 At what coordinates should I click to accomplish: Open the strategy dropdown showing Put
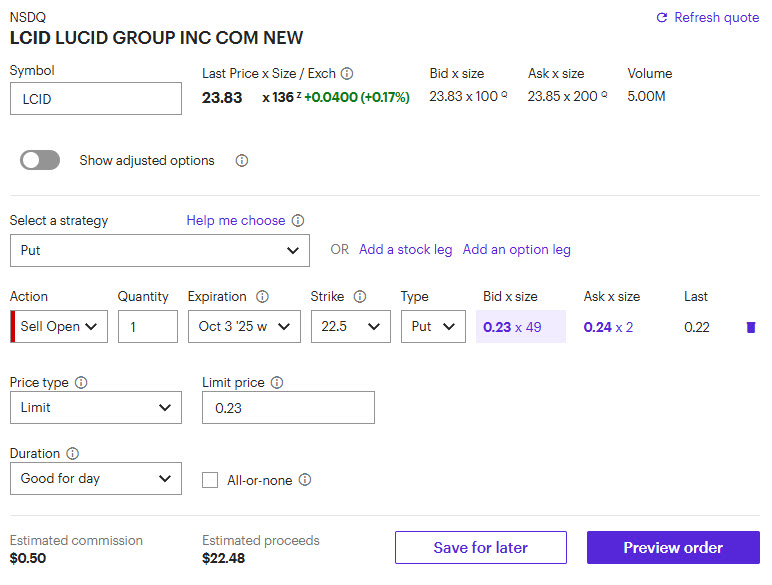160,251
